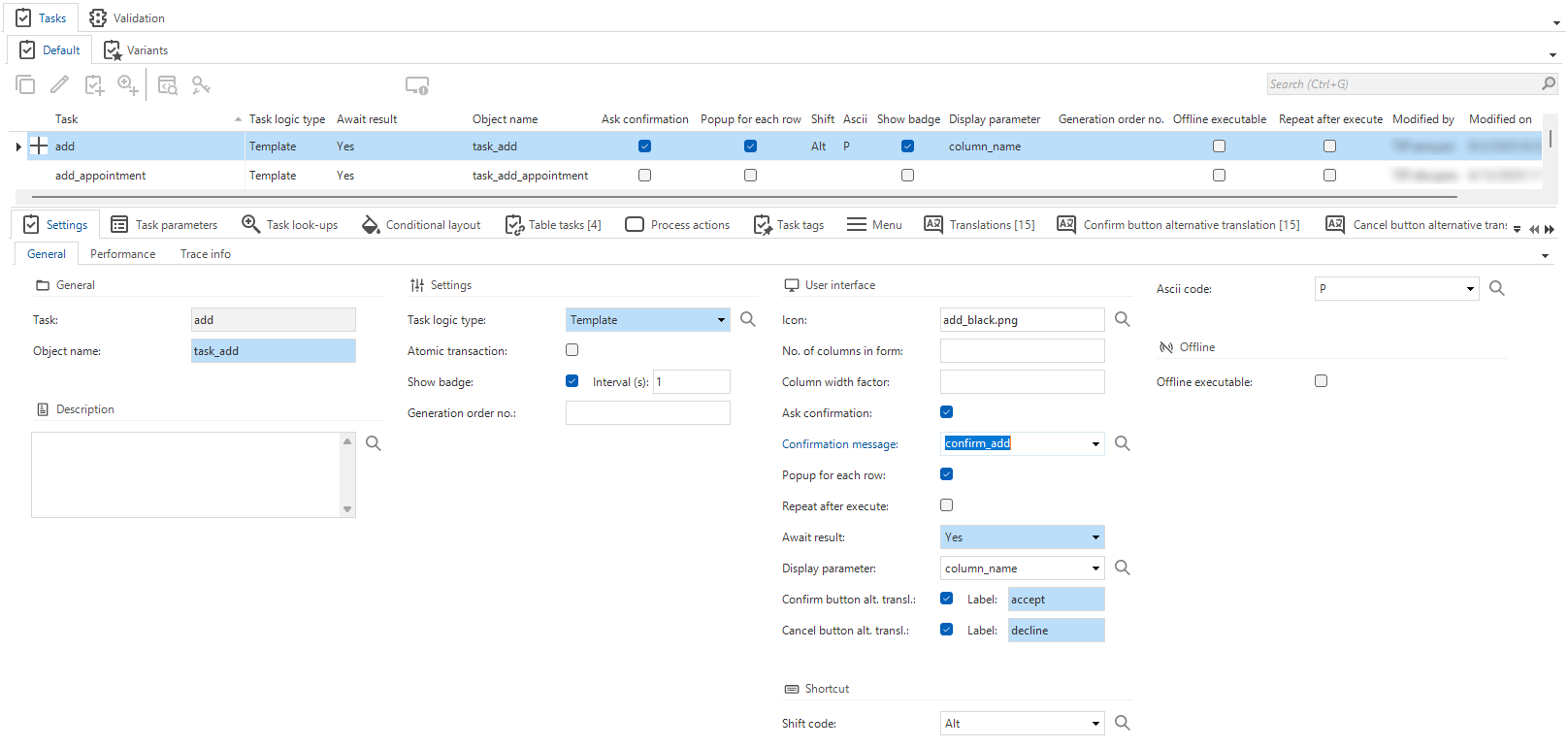Check the Offline executable checkbox in Offline section
This screenshot has width=1568, height=747.
(1322, 381)
